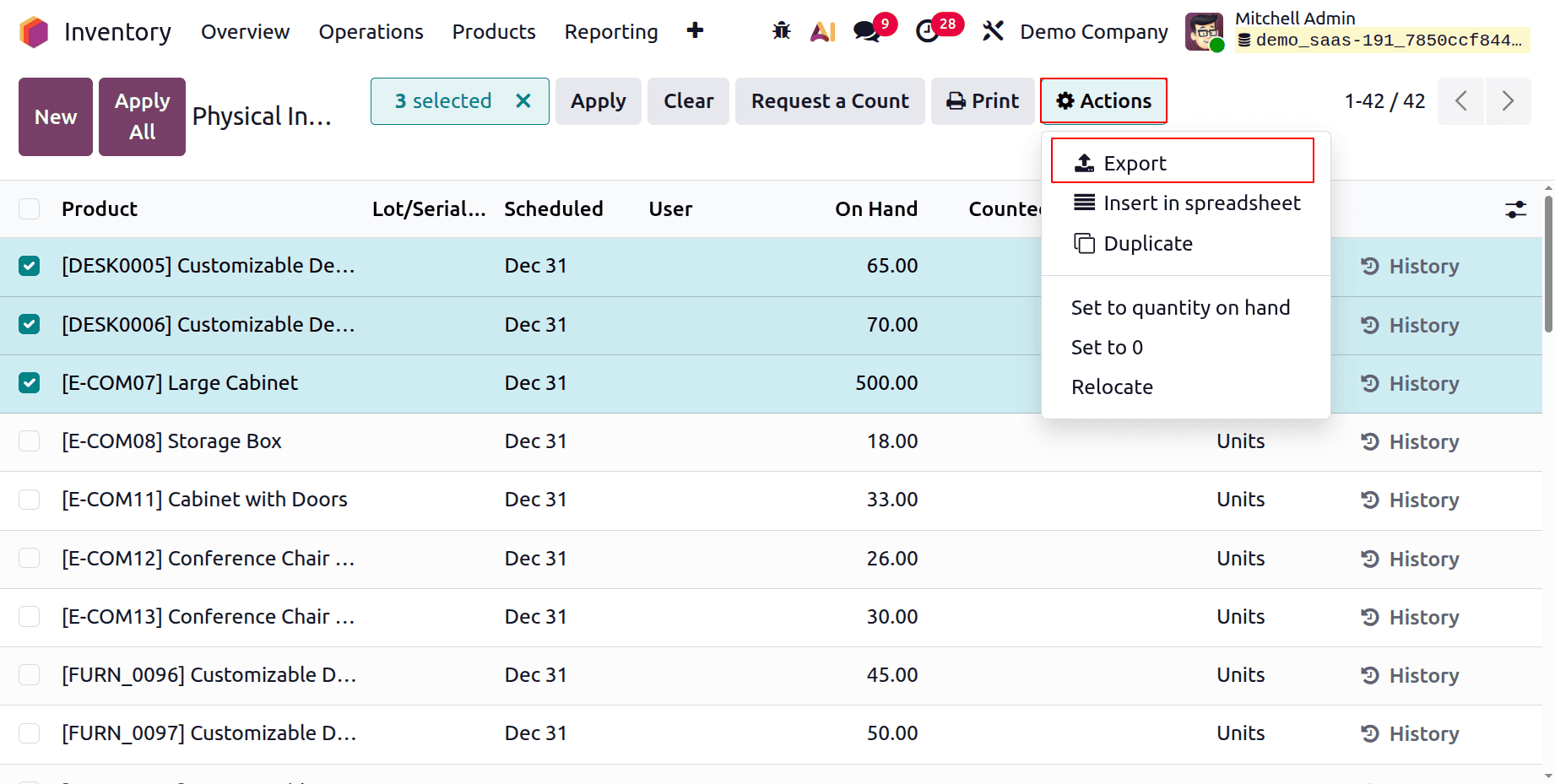The height and width of the screenshot is (784, 1555).
Task: Open the Reporting menu
Action: pos(611,31)
